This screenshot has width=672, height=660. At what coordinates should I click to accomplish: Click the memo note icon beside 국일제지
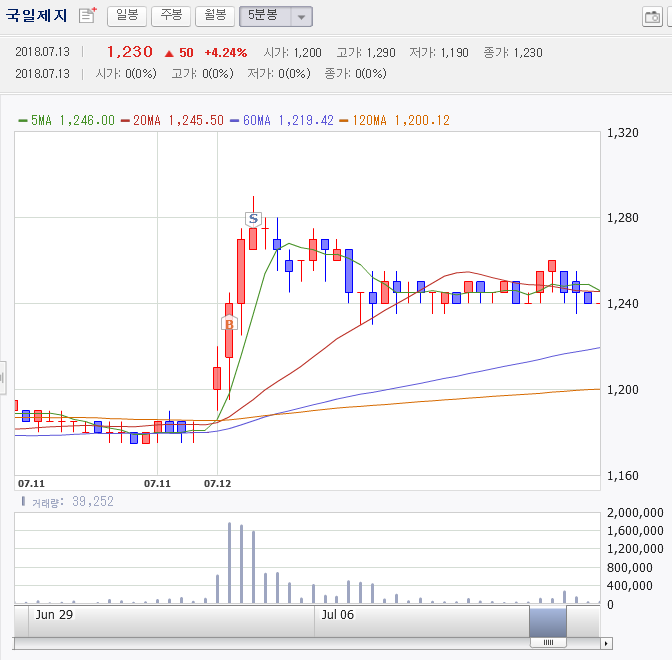pyautogui.click(x=88, y=16)
